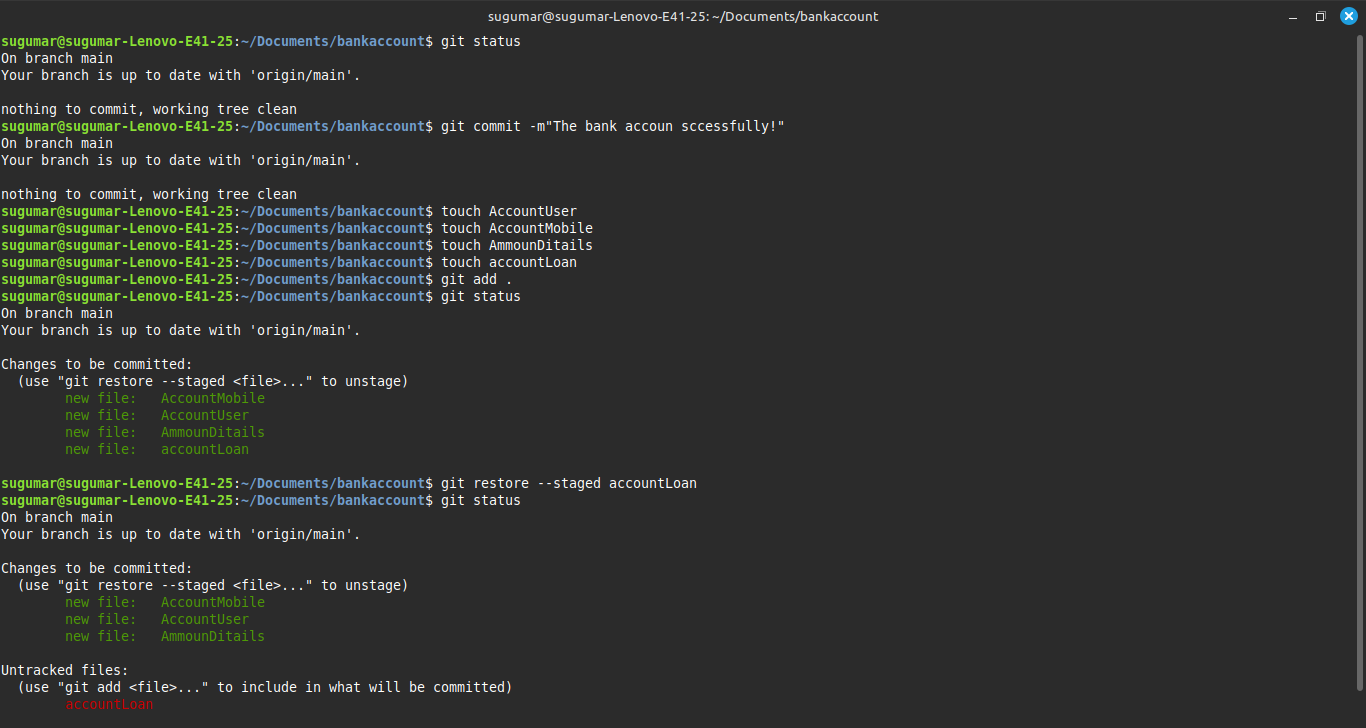Click the 'touch AmmounDitails' command
1366x728 pixels.
click(517, 245)
